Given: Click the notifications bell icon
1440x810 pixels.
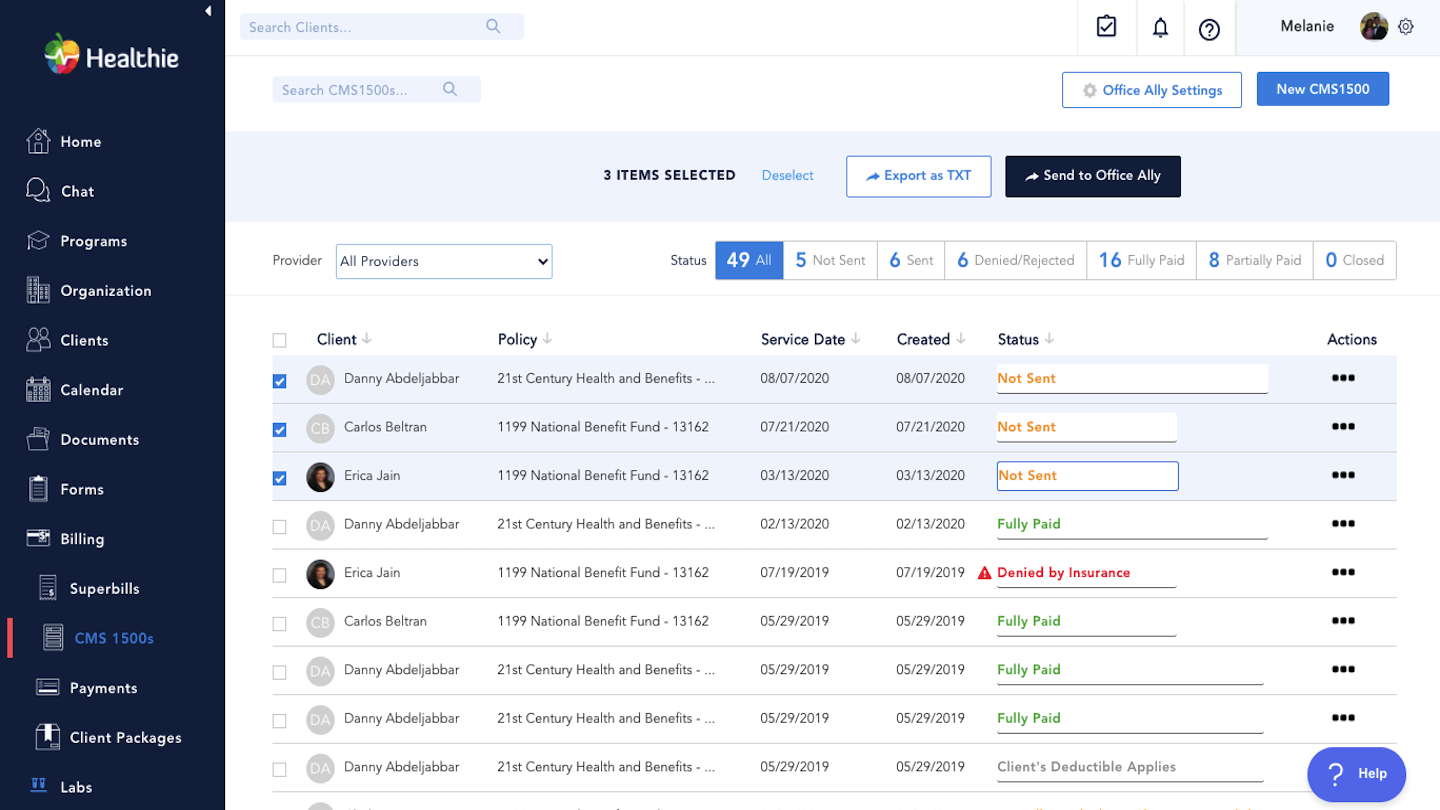Looking at the screenshot, I should (1160, 28).
